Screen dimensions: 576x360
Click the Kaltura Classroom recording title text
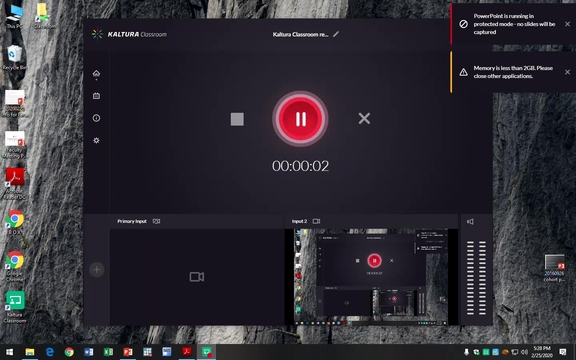(x=300, y=35)
